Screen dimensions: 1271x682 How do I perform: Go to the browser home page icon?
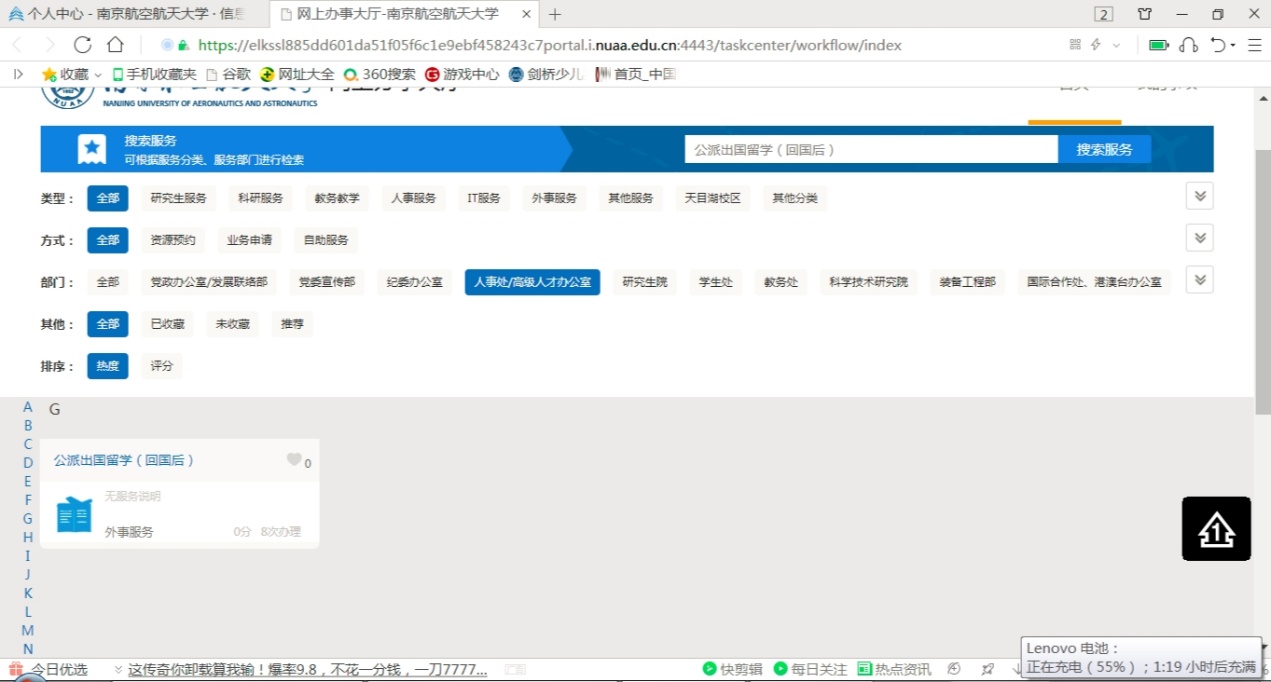[x=115, y=45]
